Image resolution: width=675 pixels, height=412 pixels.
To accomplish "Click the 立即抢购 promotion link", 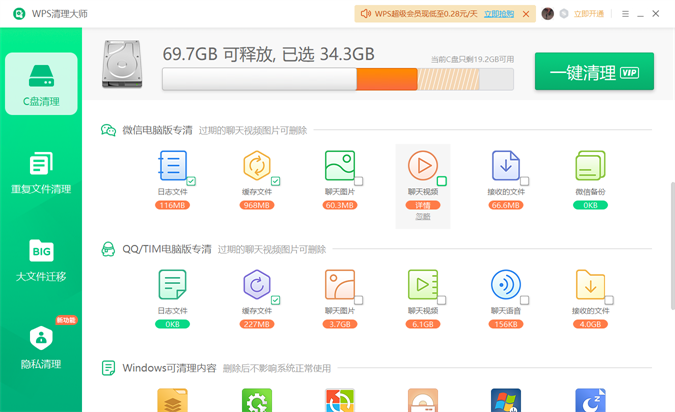I will pyautogui.click(x=498, y=14).
